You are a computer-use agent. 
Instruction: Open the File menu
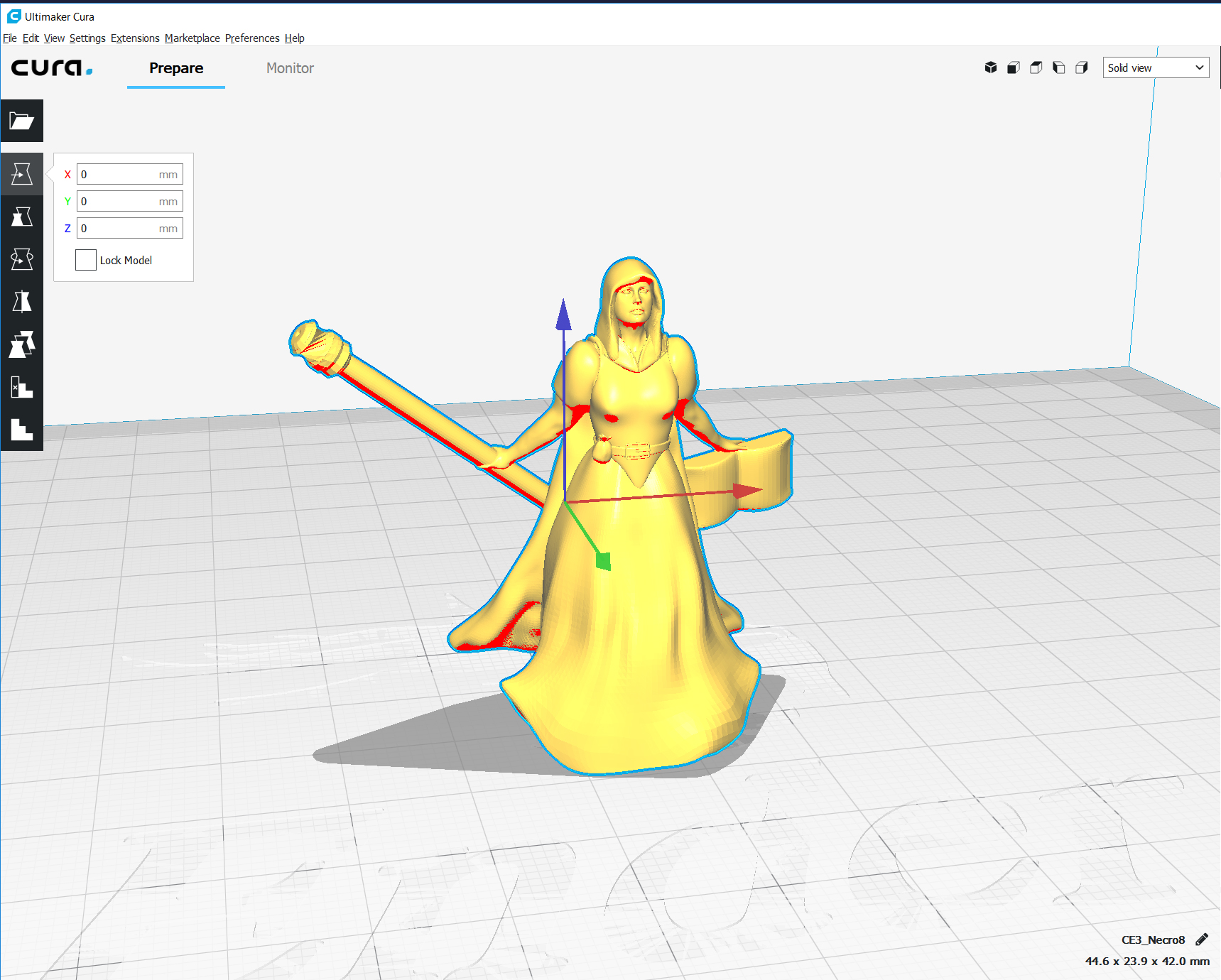(10, 38)
